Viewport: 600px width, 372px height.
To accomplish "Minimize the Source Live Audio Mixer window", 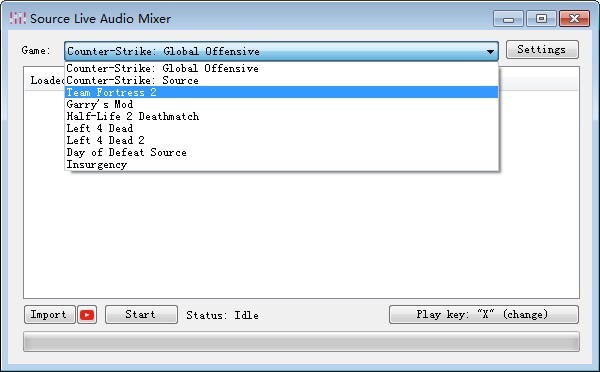I will tap(508, 19).
